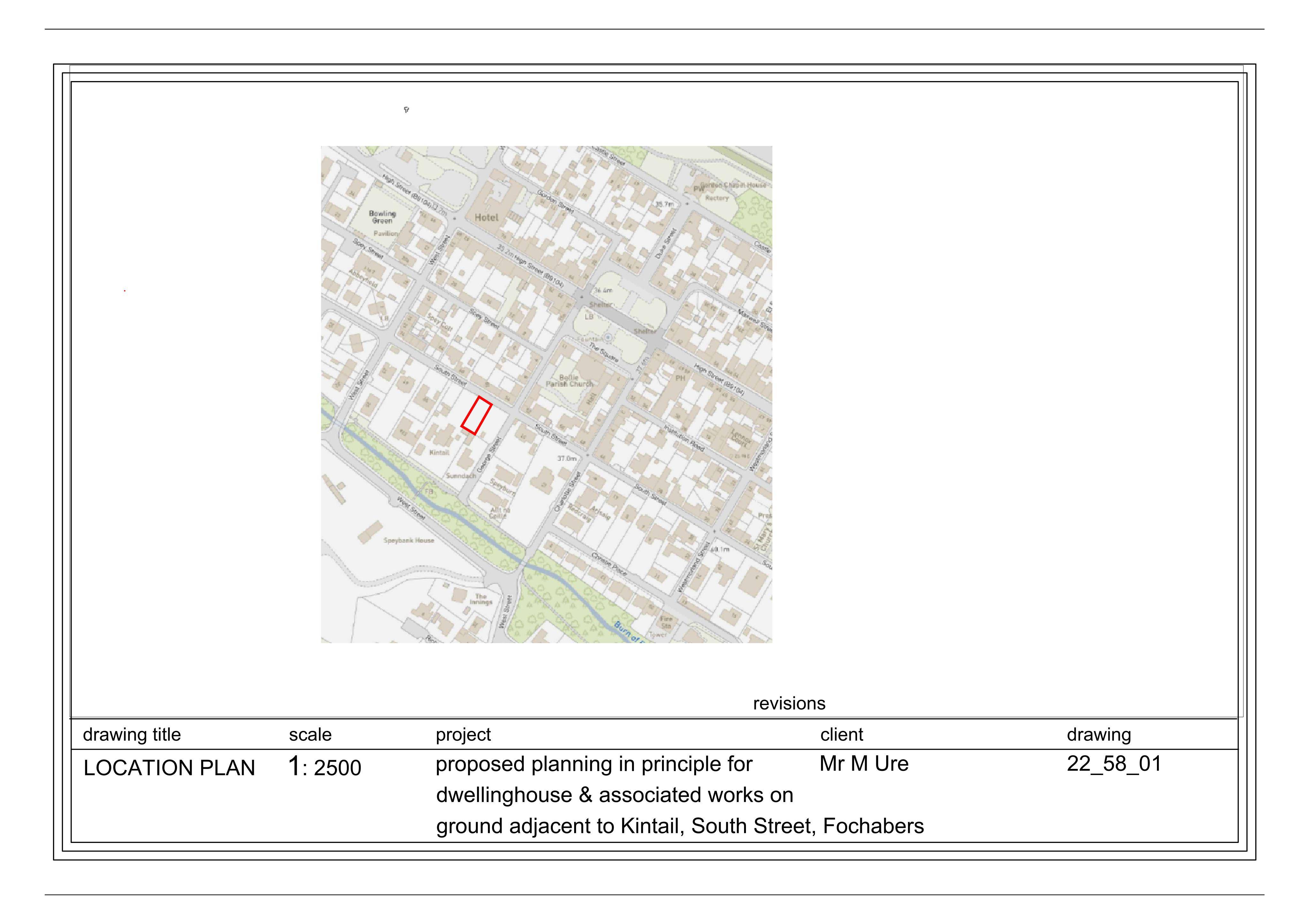Screen dimensions: 1308x924
Task: Click the "Abbeyfield" map label
Action: (363, 278)
